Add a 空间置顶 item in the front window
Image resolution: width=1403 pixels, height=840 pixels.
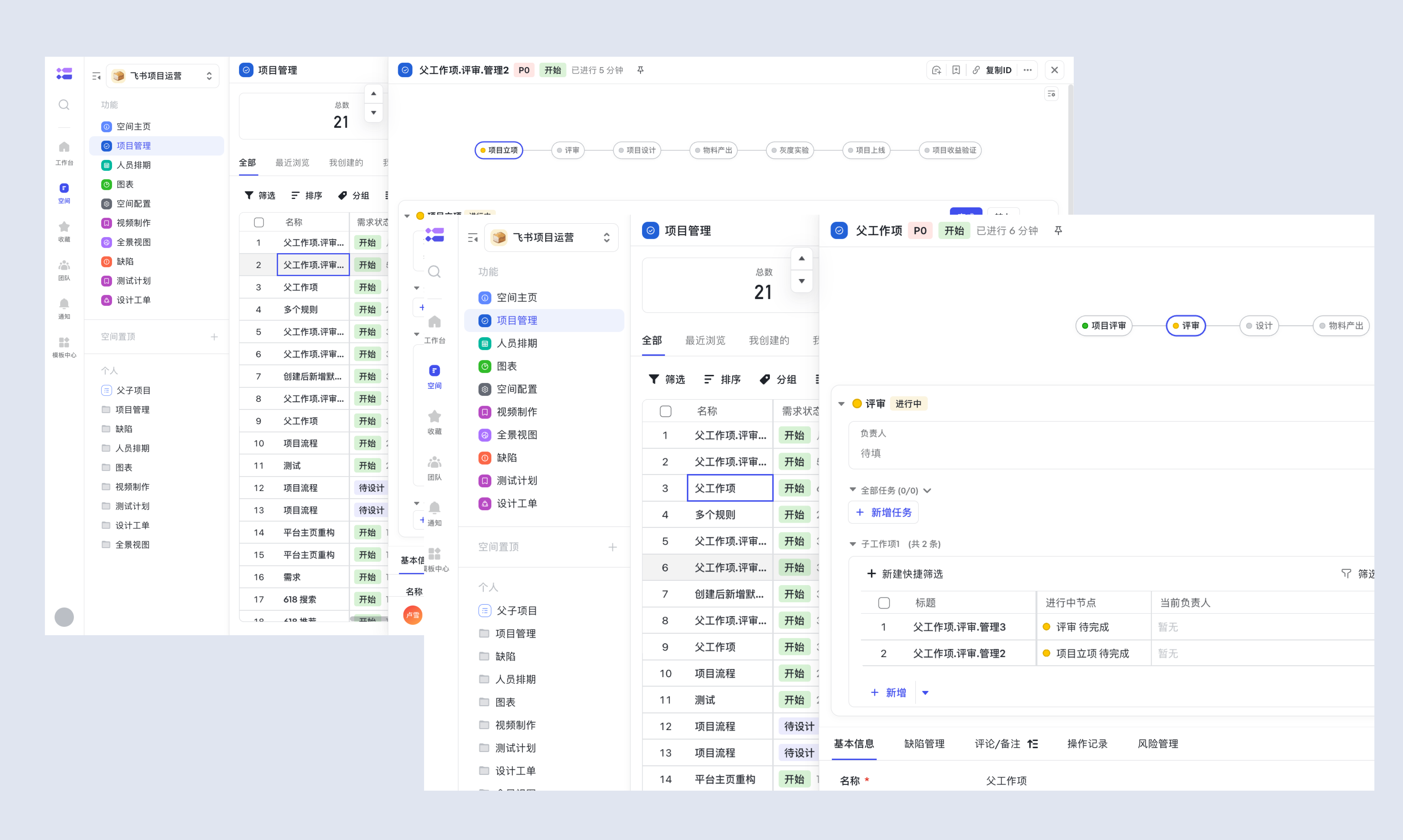(x=613, y=547)
